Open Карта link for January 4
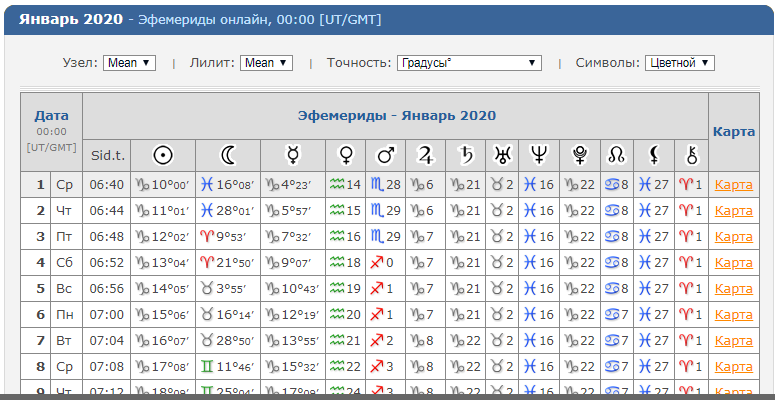Screen dimensions: 775x400 coord(733,262)
